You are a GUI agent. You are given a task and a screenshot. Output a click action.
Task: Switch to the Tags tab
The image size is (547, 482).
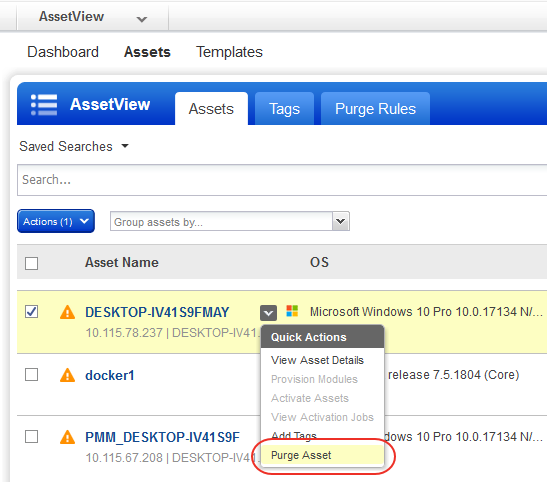284,108
